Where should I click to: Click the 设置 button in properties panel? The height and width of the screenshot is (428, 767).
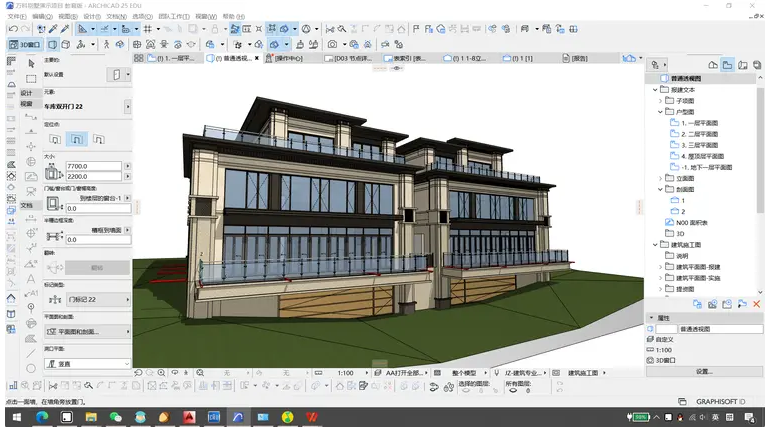(x=704, y=372)
